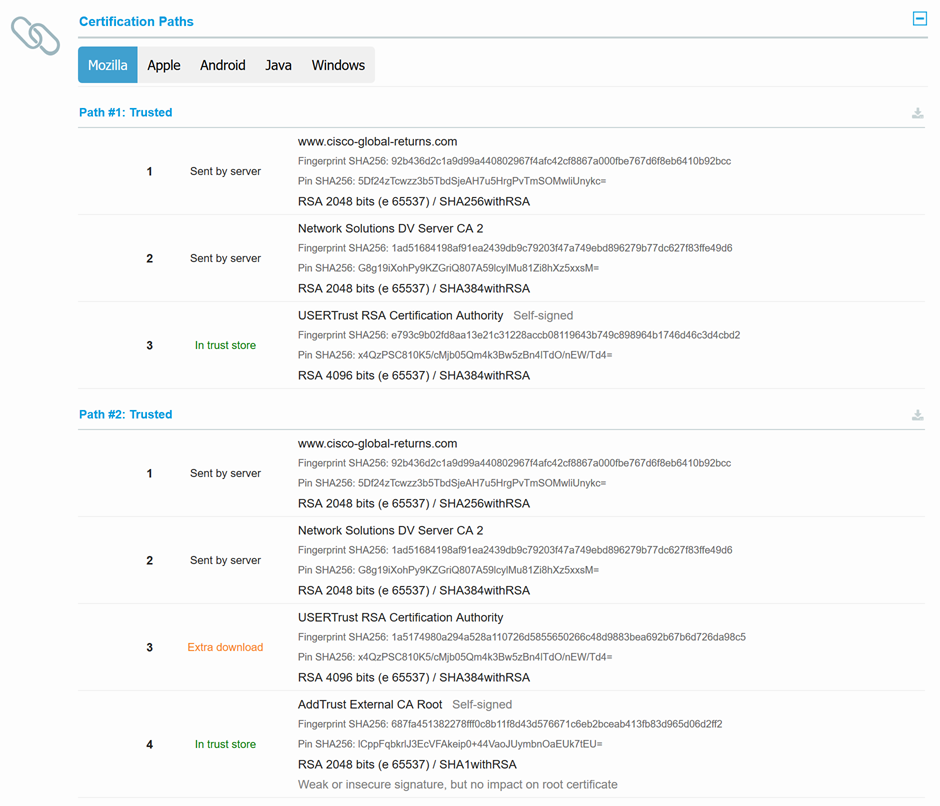Click Extra download label in Path #2
940x806 pixels.
(225, 647)
